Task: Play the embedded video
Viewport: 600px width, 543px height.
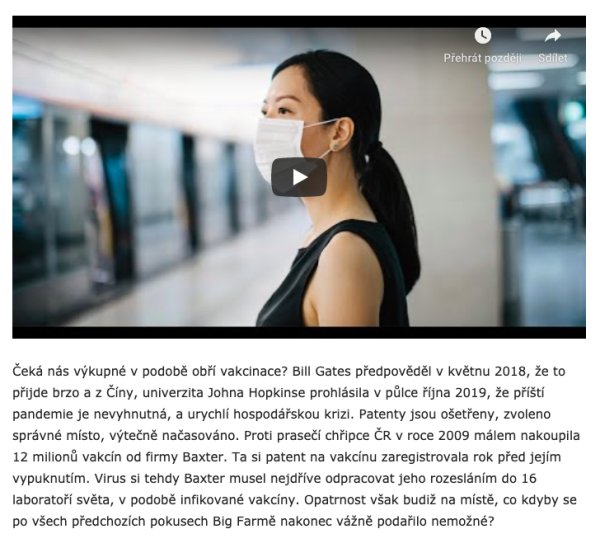Action: (x=299, y=177)
